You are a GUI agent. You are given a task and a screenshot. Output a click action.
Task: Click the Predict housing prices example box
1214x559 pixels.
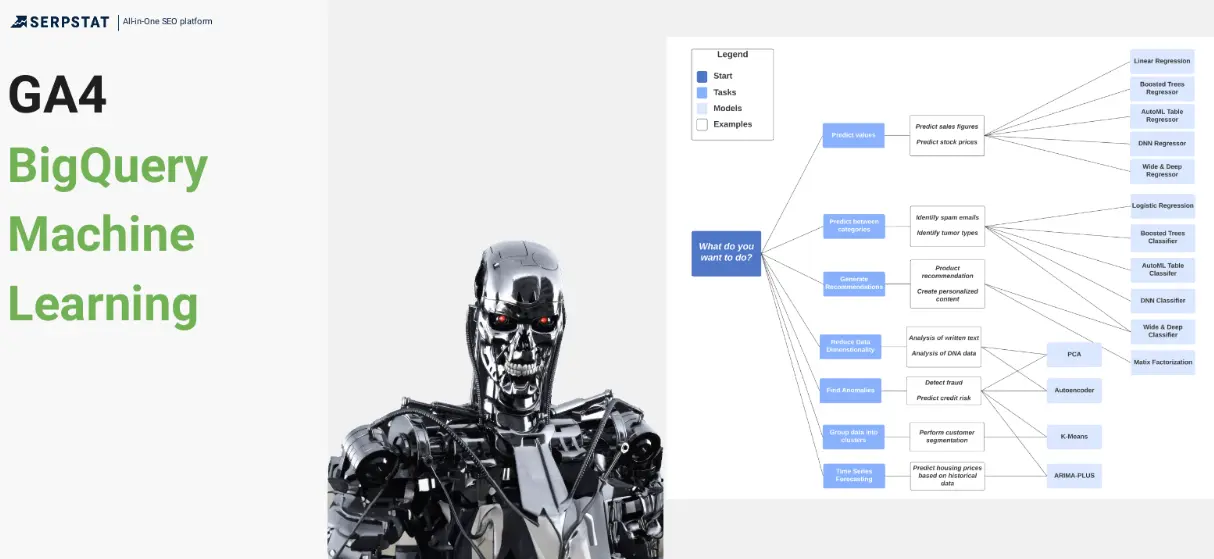point(947,475)
